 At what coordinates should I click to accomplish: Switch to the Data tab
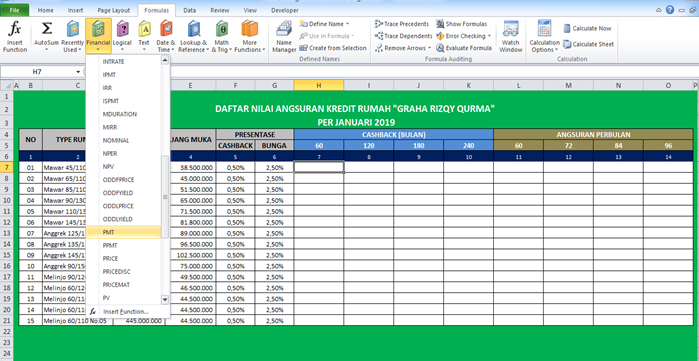[189, 10]
